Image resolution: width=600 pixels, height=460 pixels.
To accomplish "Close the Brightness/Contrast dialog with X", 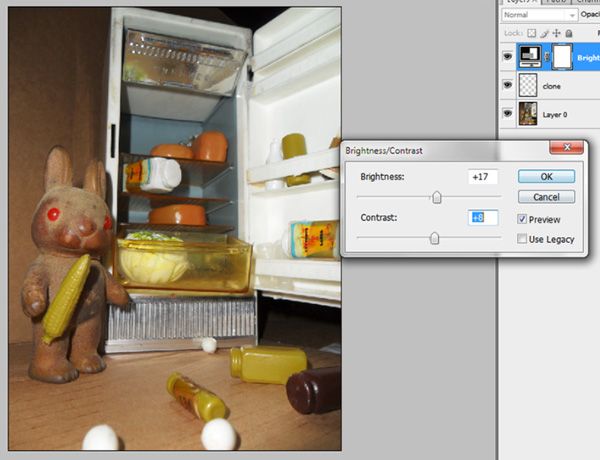I will (567, 147).
